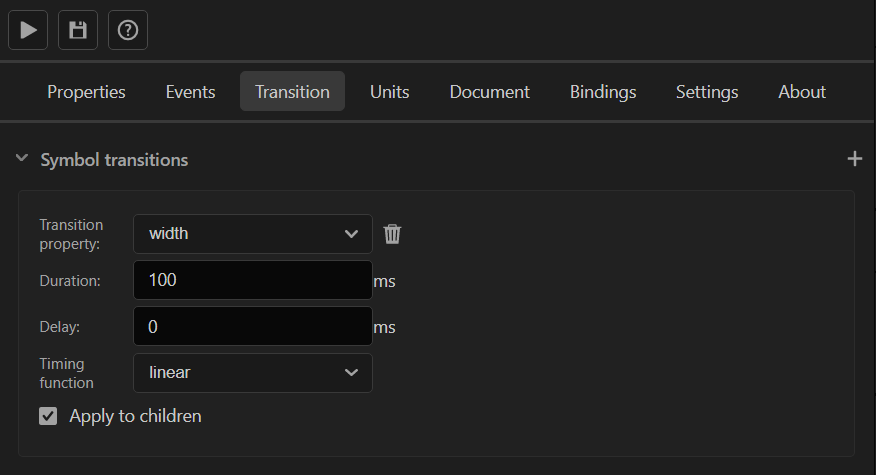Click the Play preview icon
The image size is (876, 475).
[x=28, y=30]
